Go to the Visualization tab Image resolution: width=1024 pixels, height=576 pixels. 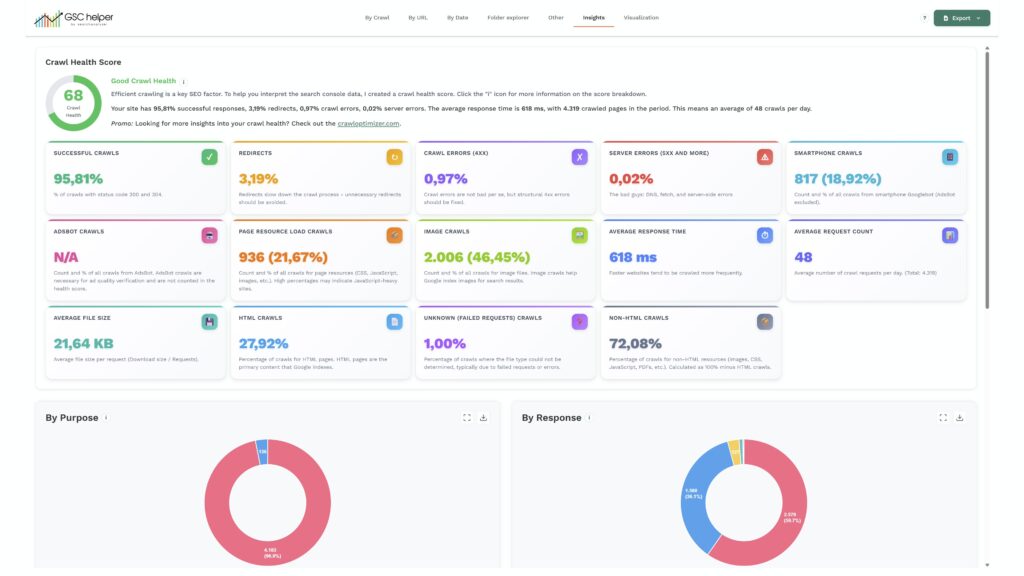coord(641,18)
